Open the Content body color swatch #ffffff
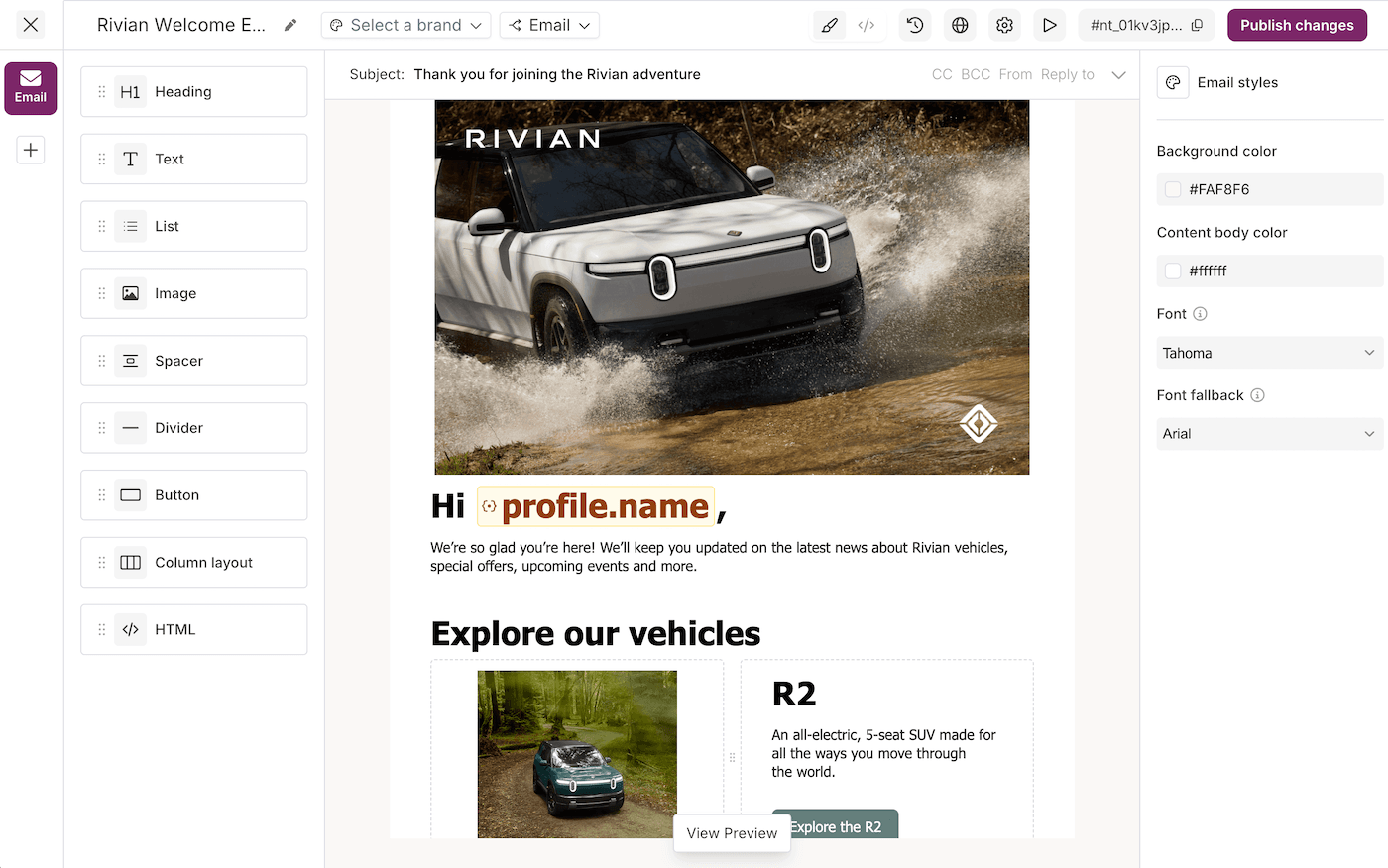The image size is (1388, 868). (1173, 271)
